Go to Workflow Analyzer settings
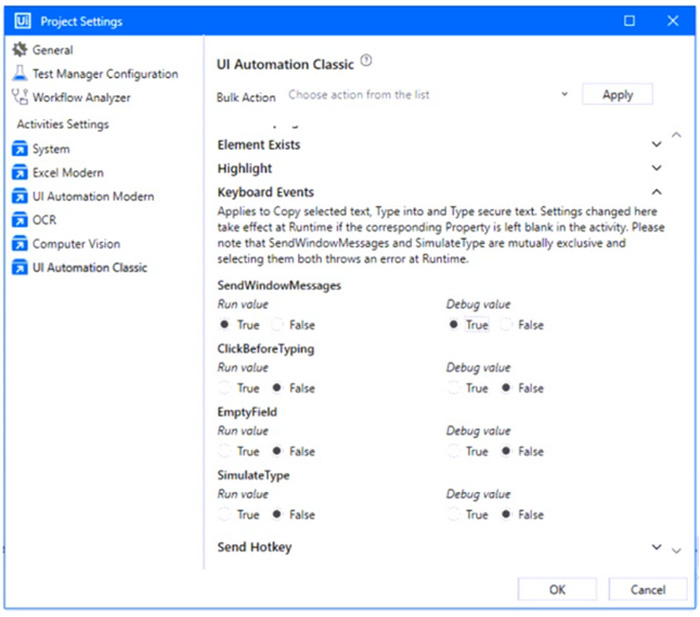The width and height of the screenshot is (700, 617). pyautogui.click(x=81, y=97)
